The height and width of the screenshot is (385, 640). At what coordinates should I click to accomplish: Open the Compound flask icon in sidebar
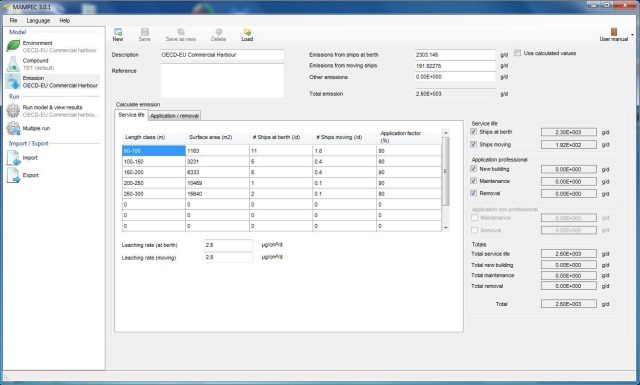tap(13, 64)
